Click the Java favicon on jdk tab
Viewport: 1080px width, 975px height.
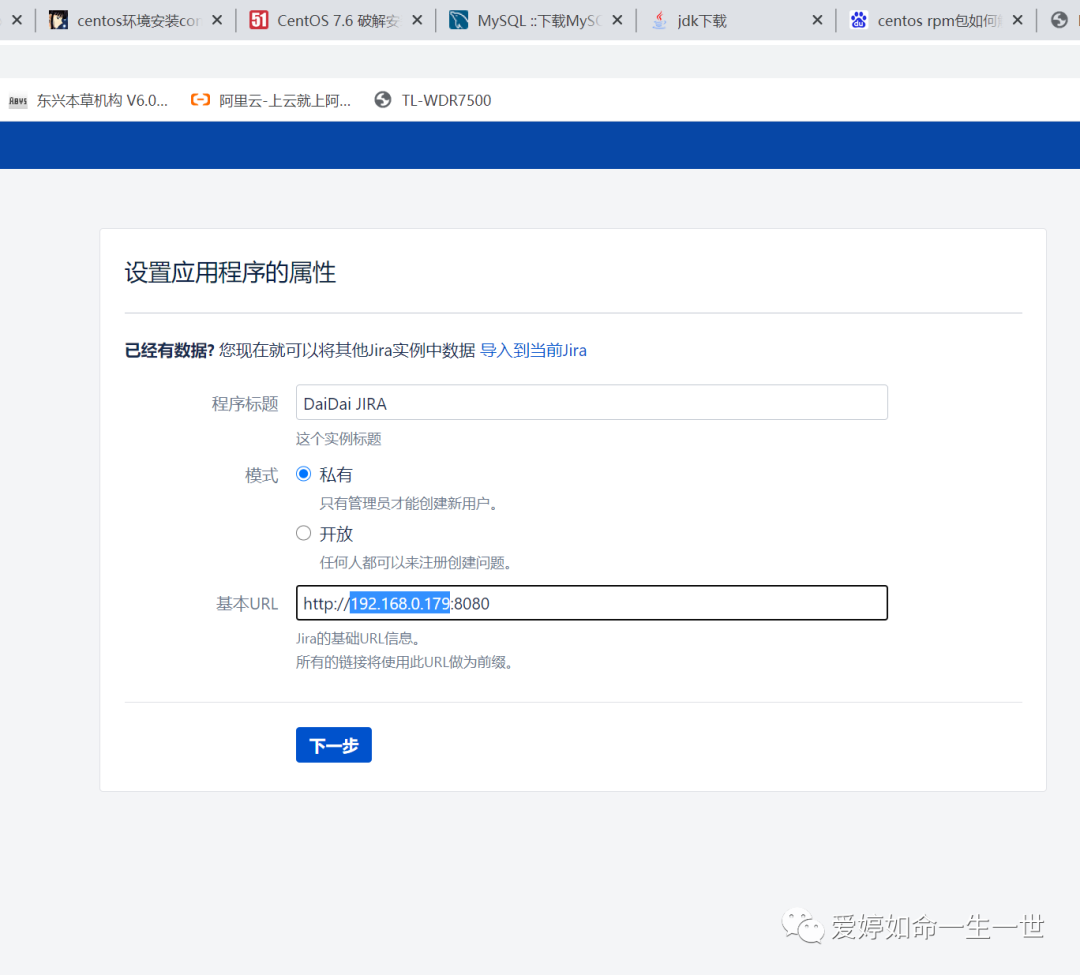click(x=659, y=20)
